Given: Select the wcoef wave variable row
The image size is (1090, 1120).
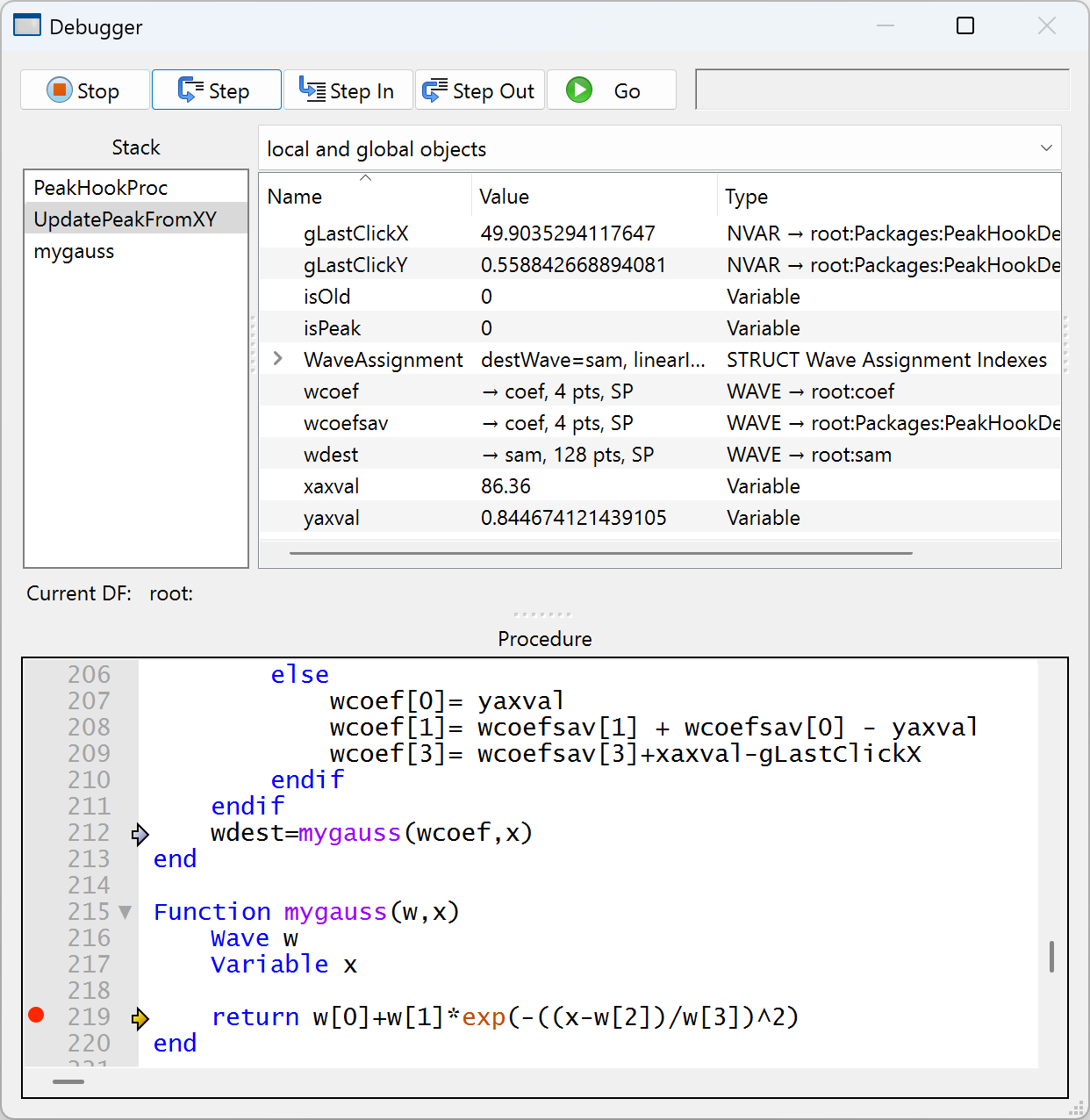Looking at the screenshot, I should (x=332, y=391).
